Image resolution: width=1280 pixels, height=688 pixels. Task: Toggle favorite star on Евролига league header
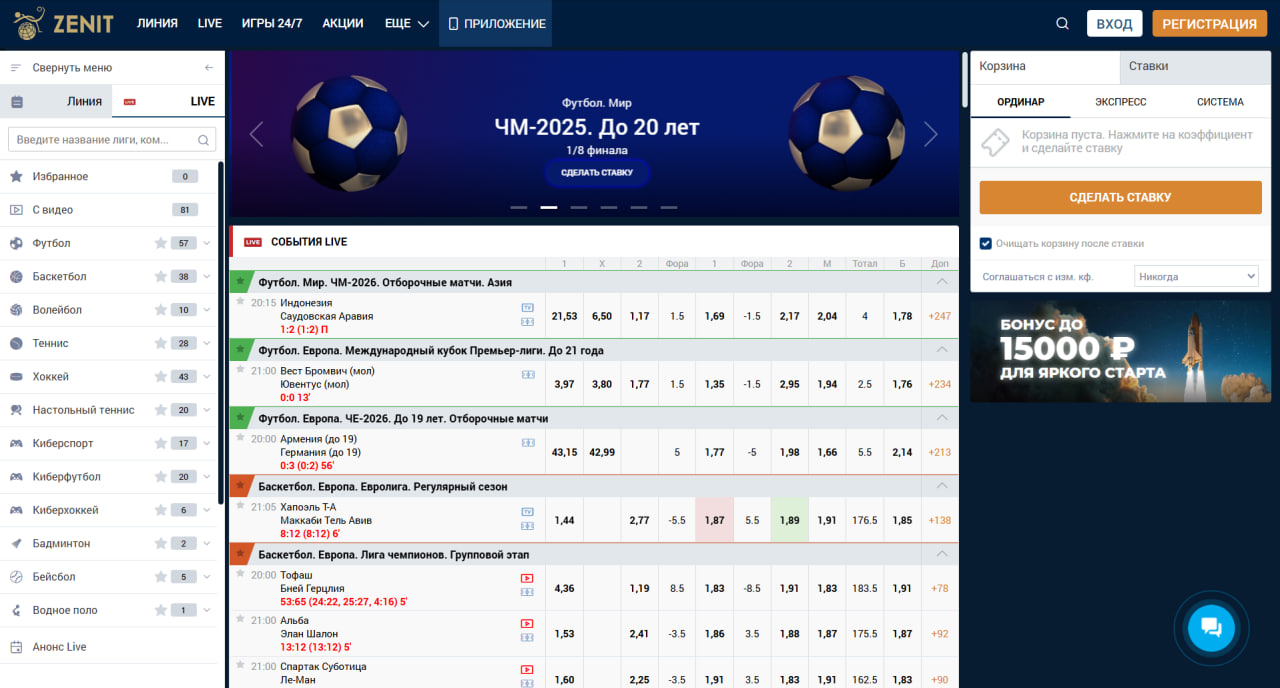coord(240,486)
